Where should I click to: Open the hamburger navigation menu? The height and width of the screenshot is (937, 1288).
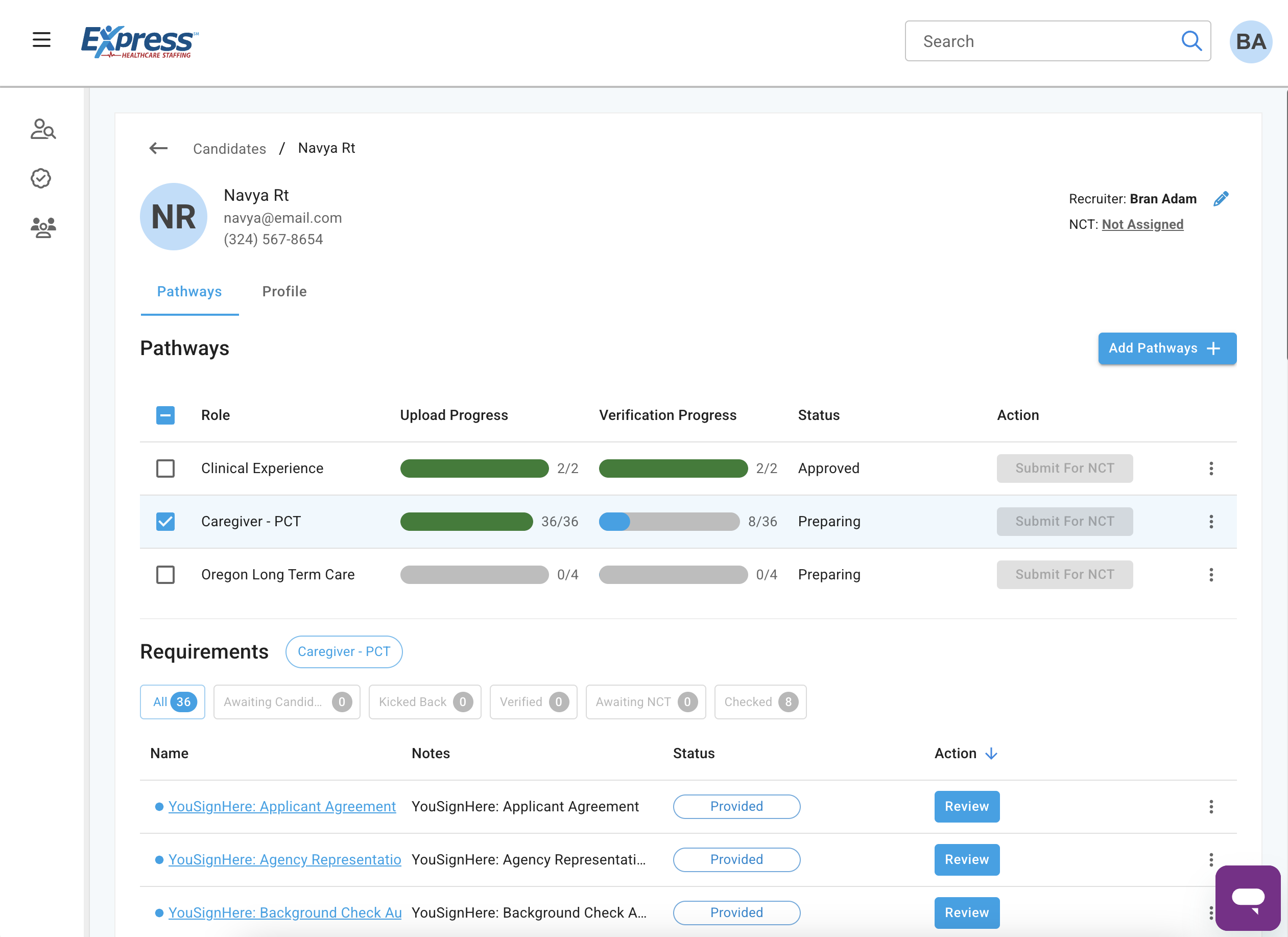click(x=41, y=40)
